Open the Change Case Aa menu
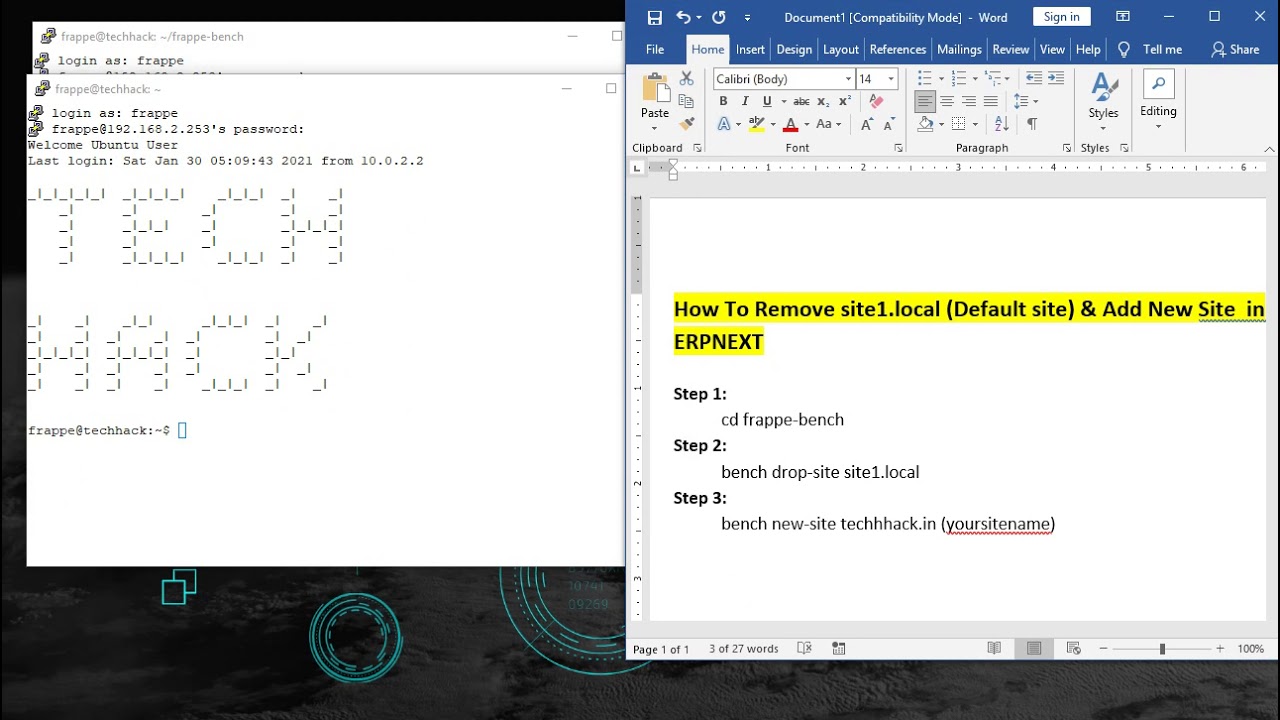This screenshot has height=720, width=1280. point(827,124)
